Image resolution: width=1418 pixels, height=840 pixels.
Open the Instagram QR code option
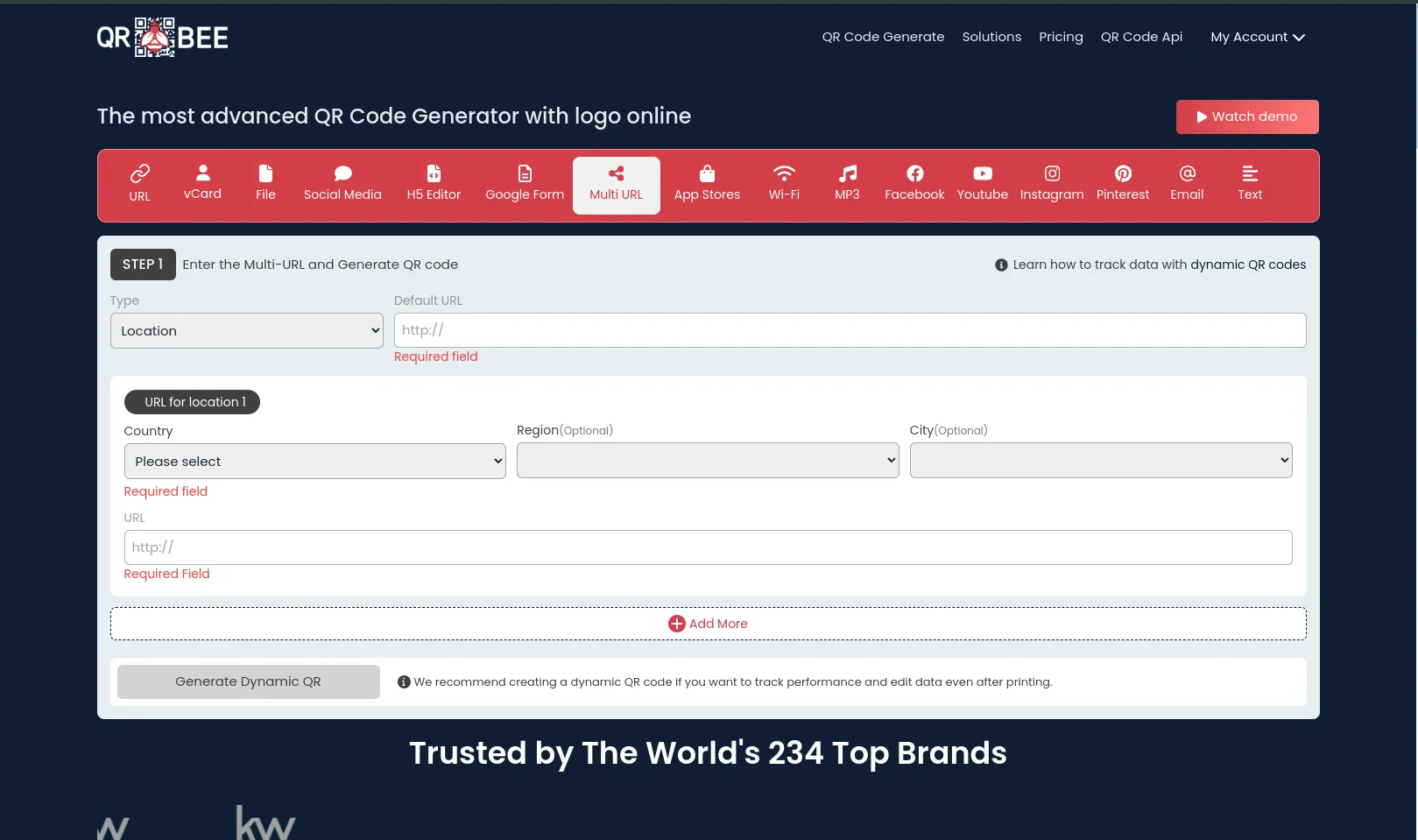[x=1052, y=173]
